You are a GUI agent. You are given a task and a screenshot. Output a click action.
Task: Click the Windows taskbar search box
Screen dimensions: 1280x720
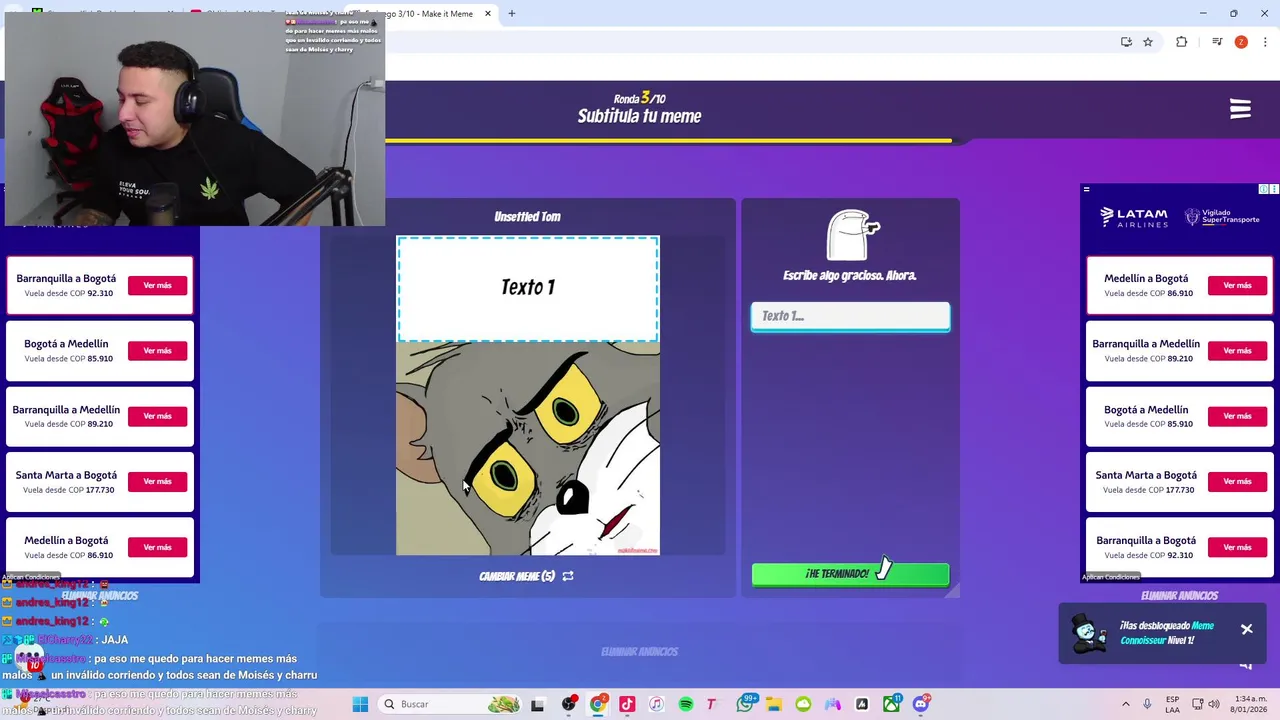452,704
